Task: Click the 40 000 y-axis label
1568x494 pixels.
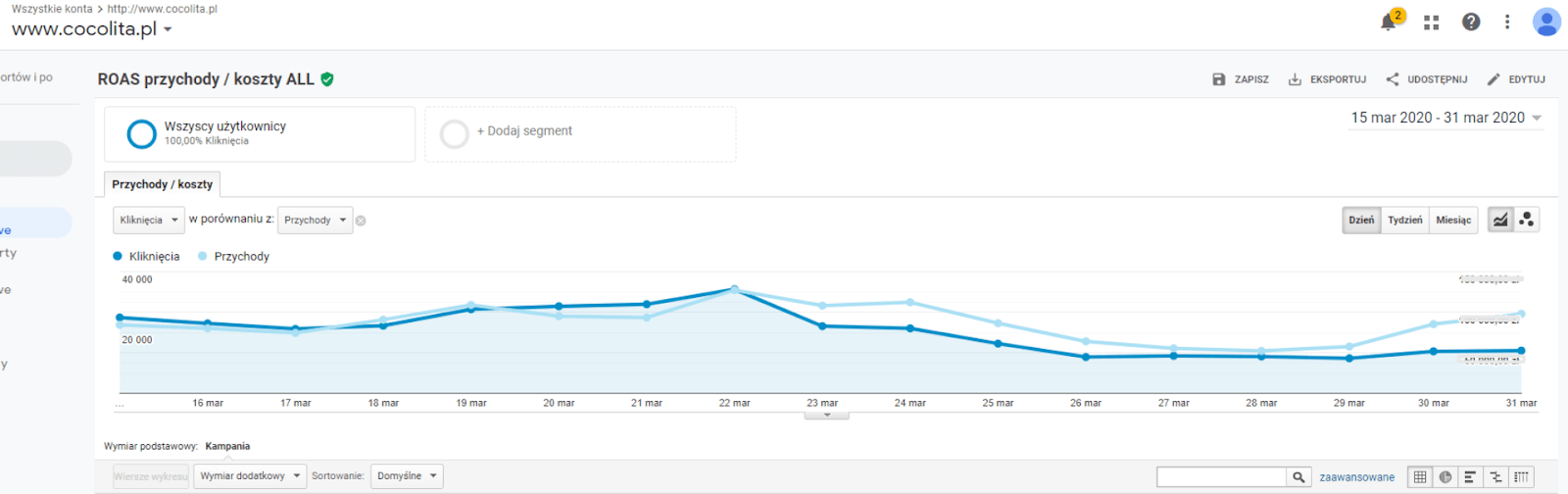Action: 137,279
